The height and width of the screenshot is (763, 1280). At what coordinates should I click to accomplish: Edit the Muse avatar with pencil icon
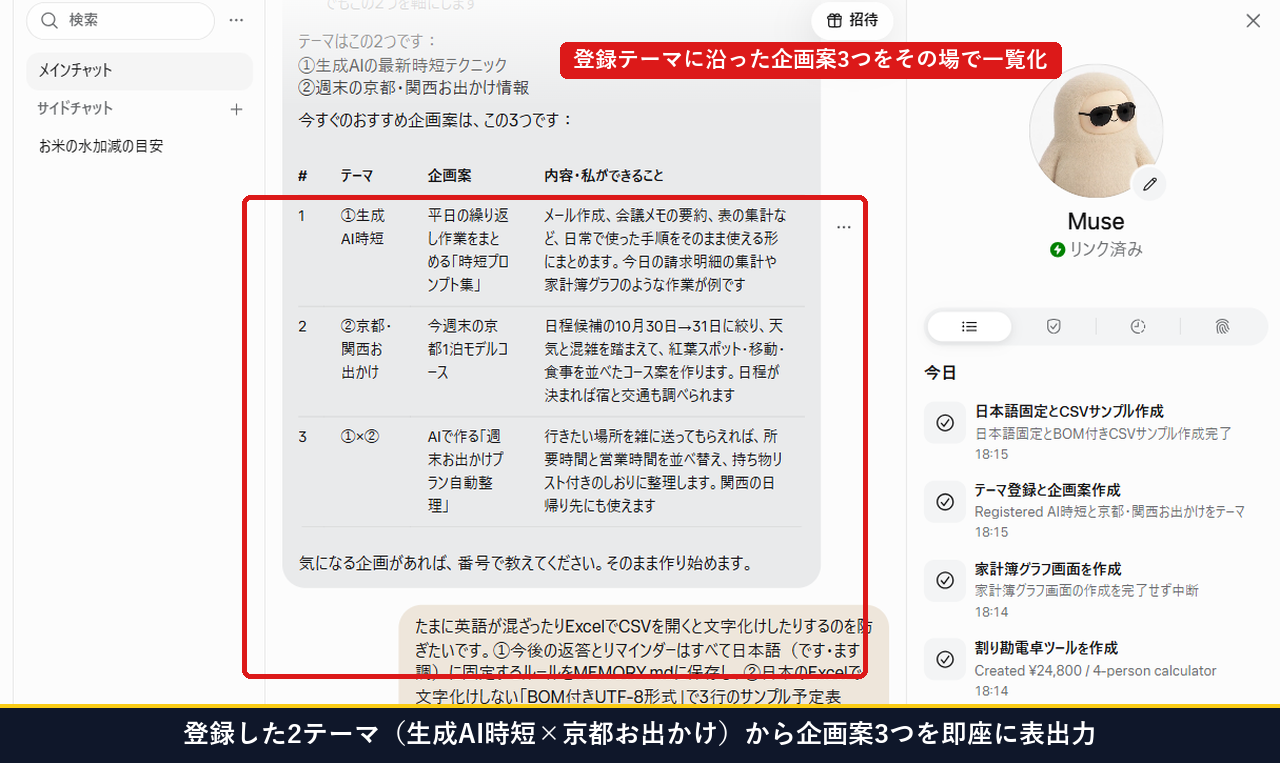pos(1150,184)
